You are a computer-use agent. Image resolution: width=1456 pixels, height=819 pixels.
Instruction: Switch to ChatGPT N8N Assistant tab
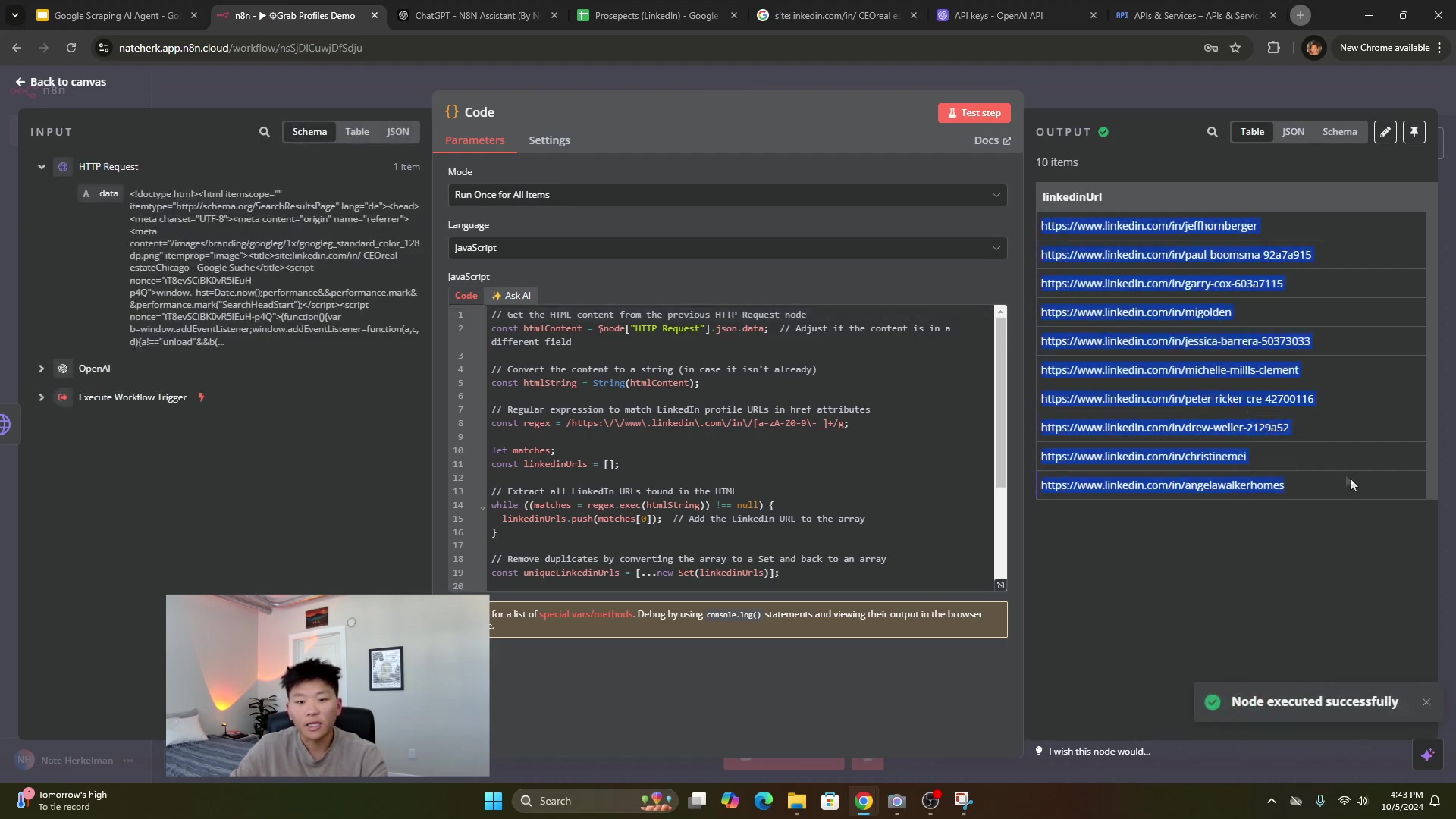[x=478, y=15]
